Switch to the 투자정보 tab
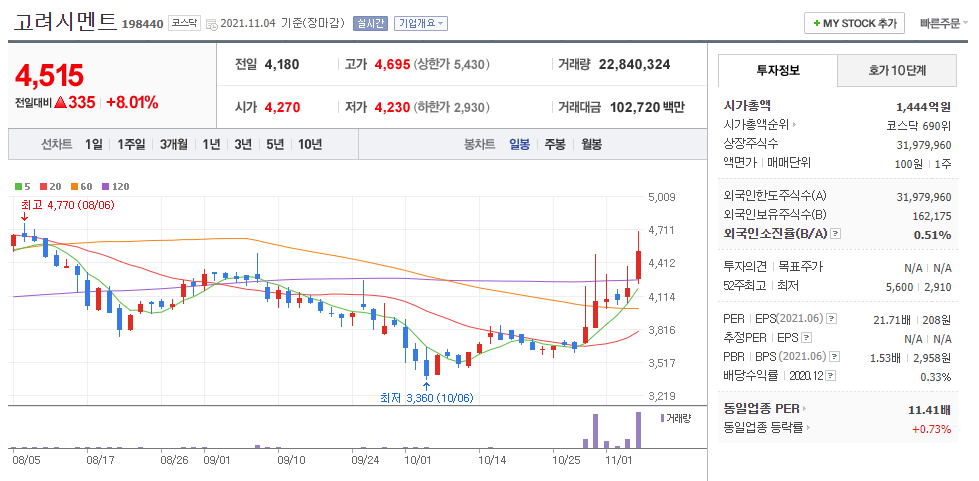This screenshot has height=481, width=979. point(777,70)
